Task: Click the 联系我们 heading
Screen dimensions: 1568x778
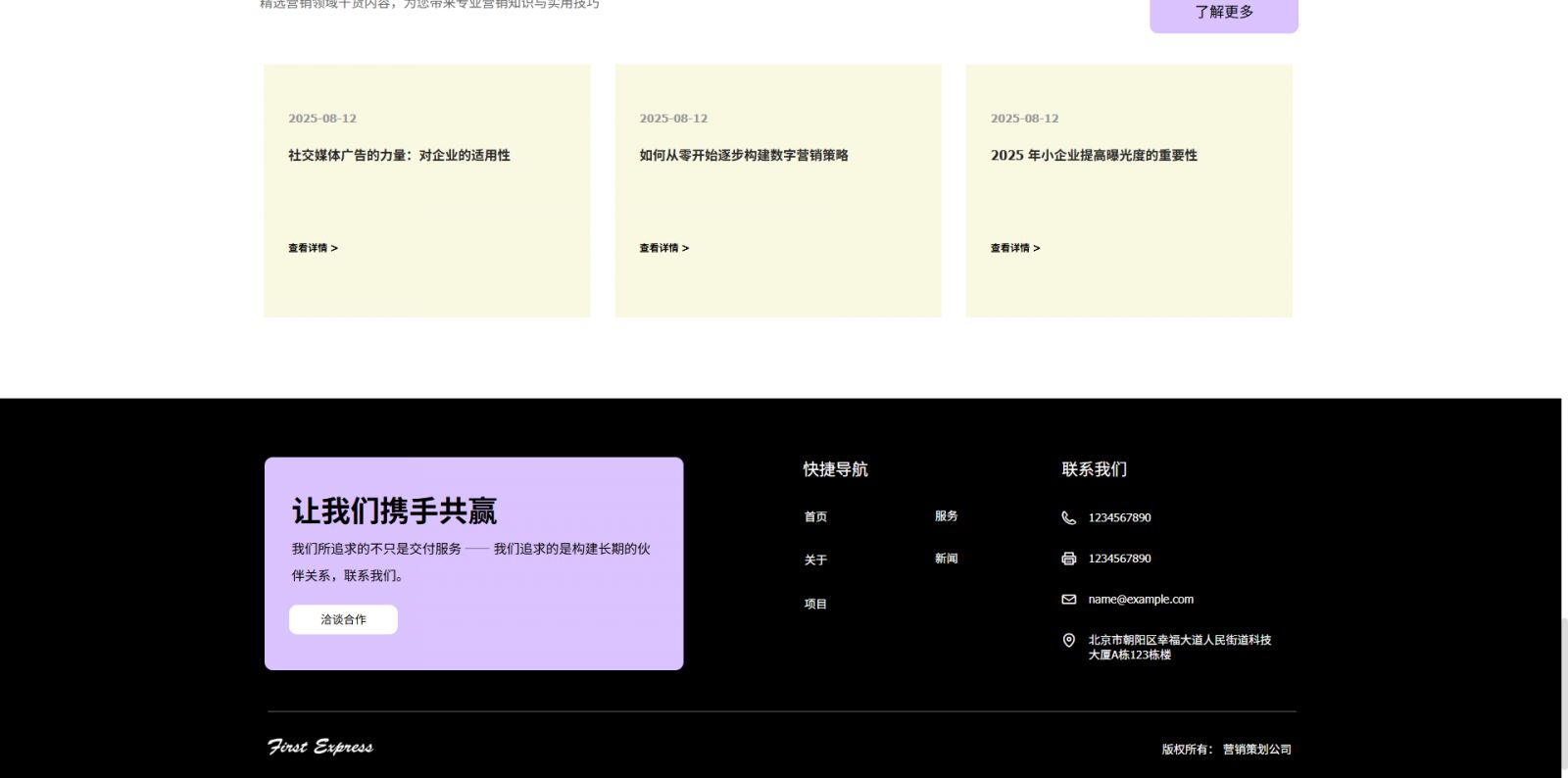Action: [1094, 469]
